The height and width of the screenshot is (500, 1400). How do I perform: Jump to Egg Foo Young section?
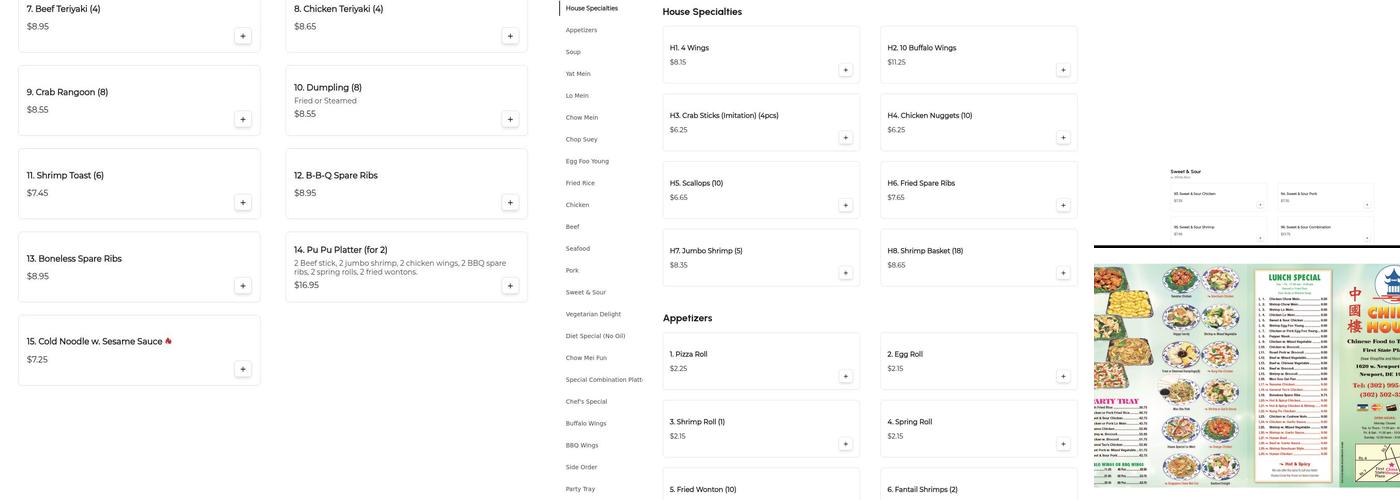click(x=587, y=161)
